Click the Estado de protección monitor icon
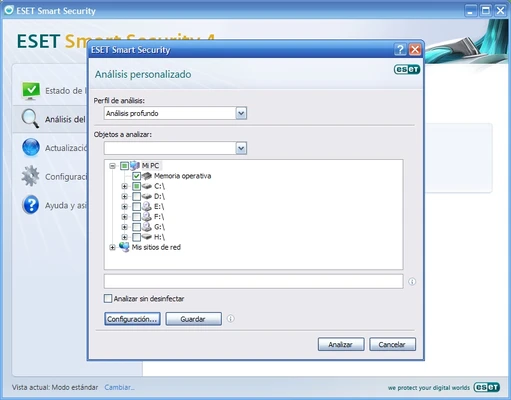The image size is (511, 400). (31, 91)
